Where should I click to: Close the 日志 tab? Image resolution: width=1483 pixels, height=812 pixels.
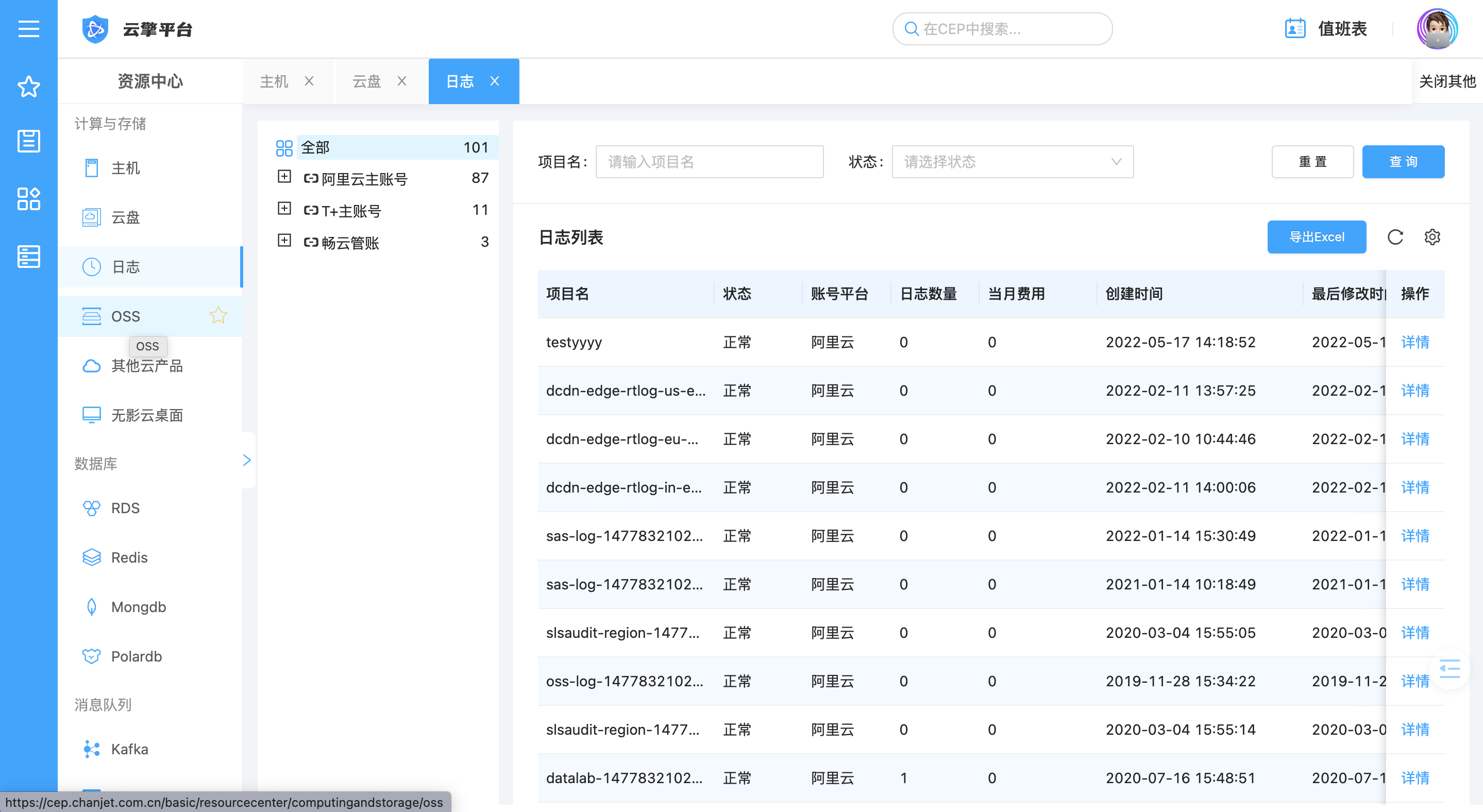495,81
